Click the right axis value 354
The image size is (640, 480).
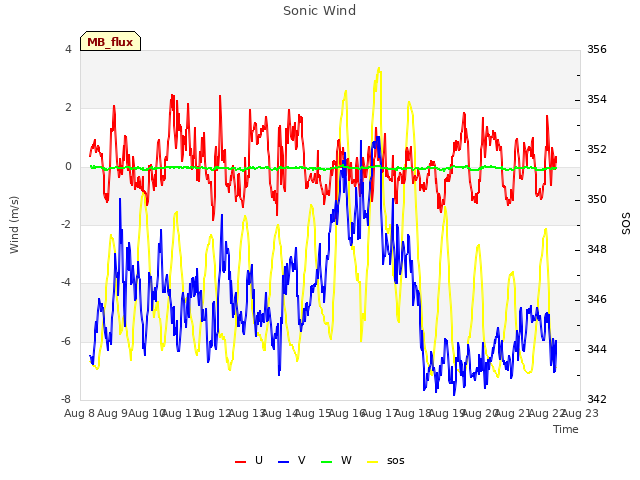tap(597, 99)
